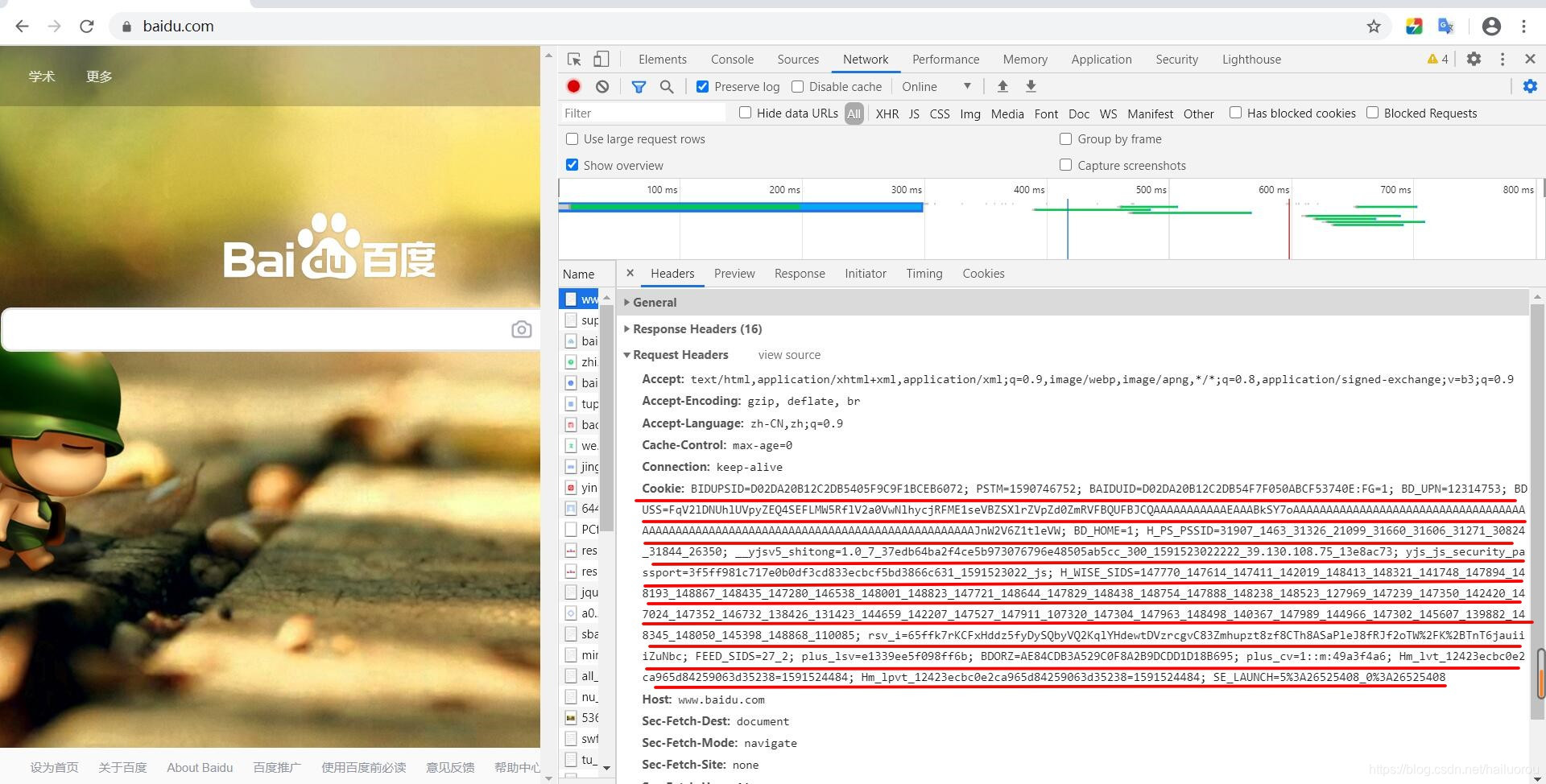Filter requests by JS

[914, 113]
